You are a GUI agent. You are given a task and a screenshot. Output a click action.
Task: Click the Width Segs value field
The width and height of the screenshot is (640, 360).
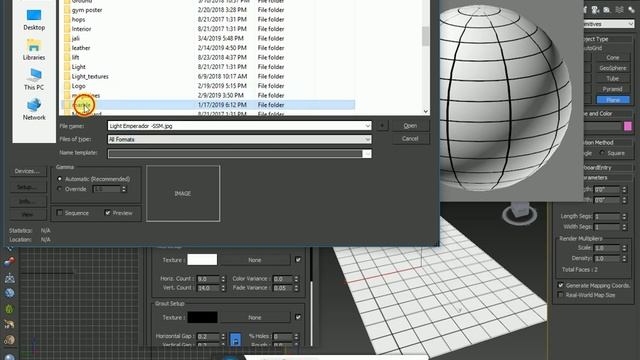[x=607, y=227]
